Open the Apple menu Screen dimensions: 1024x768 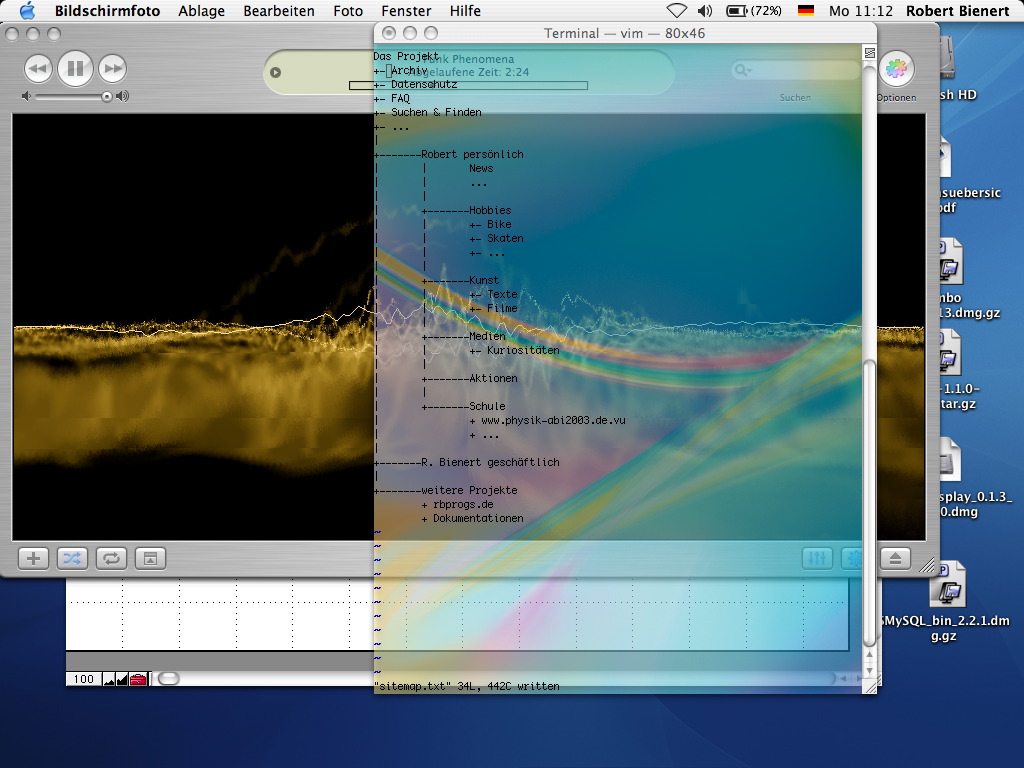pos(27,10)
